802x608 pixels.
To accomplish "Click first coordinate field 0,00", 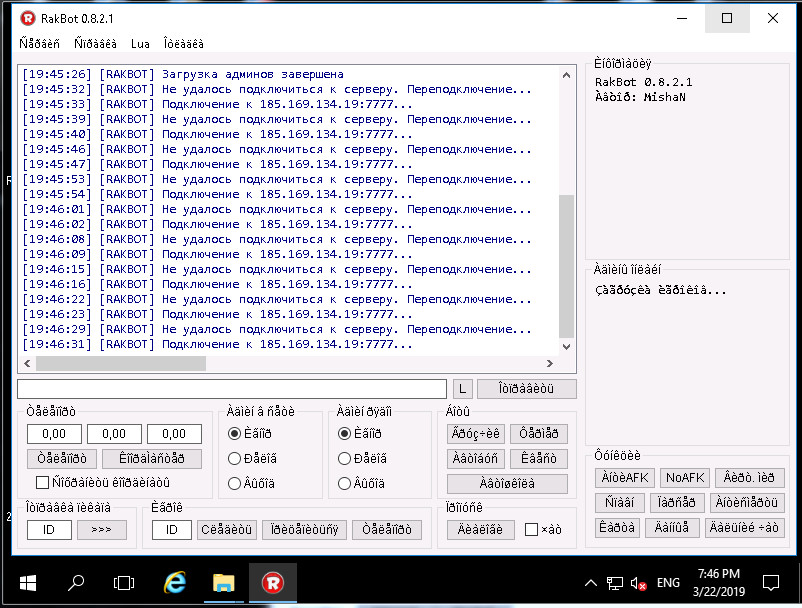I will tap(54, 434).
